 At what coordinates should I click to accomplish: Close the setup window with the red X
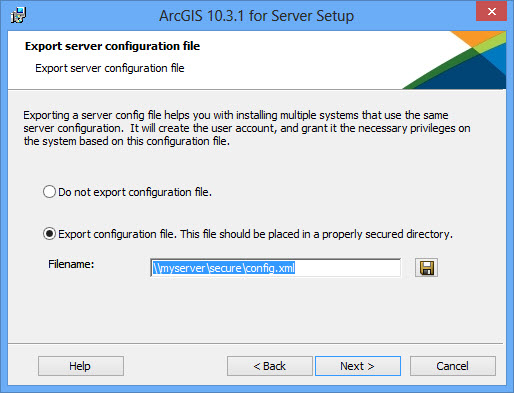pyautogui.click(x=491, y=11)
